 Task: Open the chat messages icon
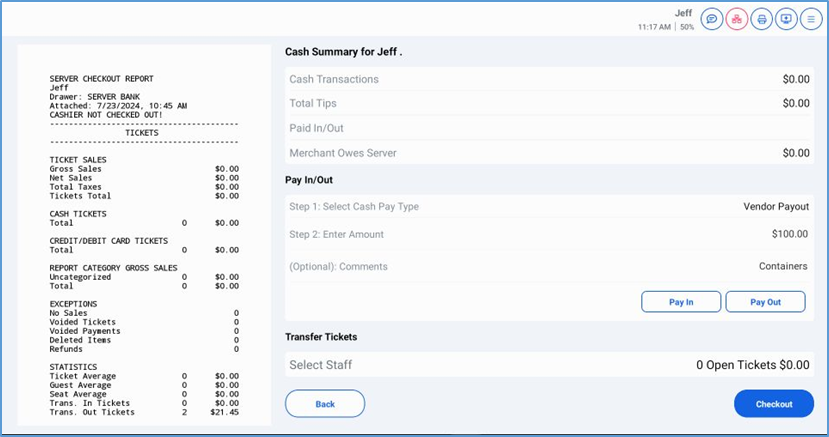[712, 19]
